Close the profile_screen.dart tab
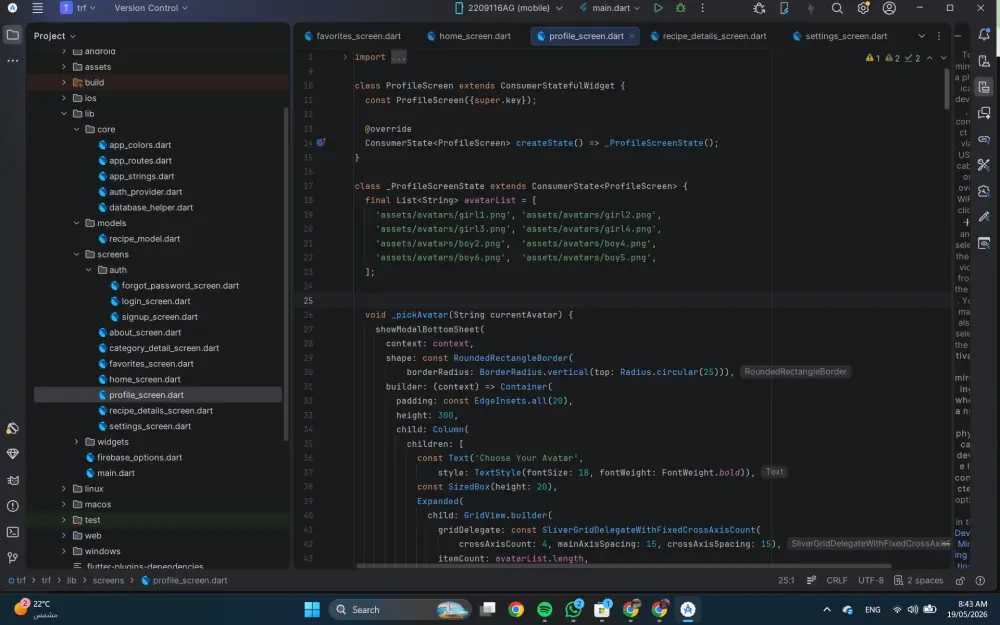This screenshot has height=625, width=1000. [631, 36]
